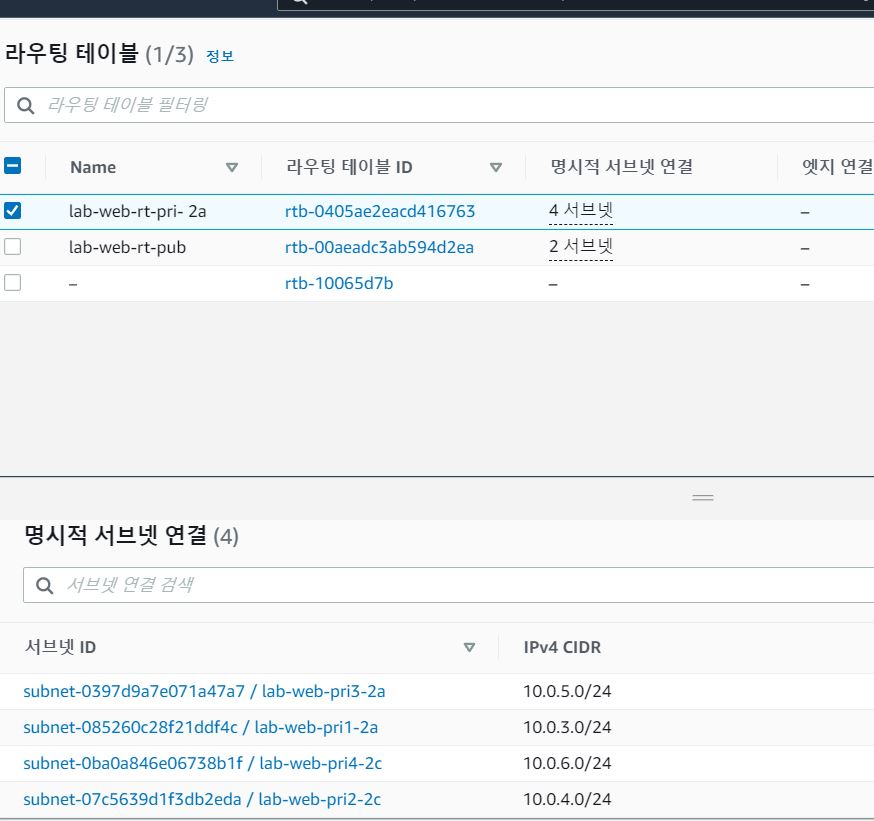Open route table rtb-10065d7b
The image size is (874, 821).
pyautogui.click(x=339, y=283)
